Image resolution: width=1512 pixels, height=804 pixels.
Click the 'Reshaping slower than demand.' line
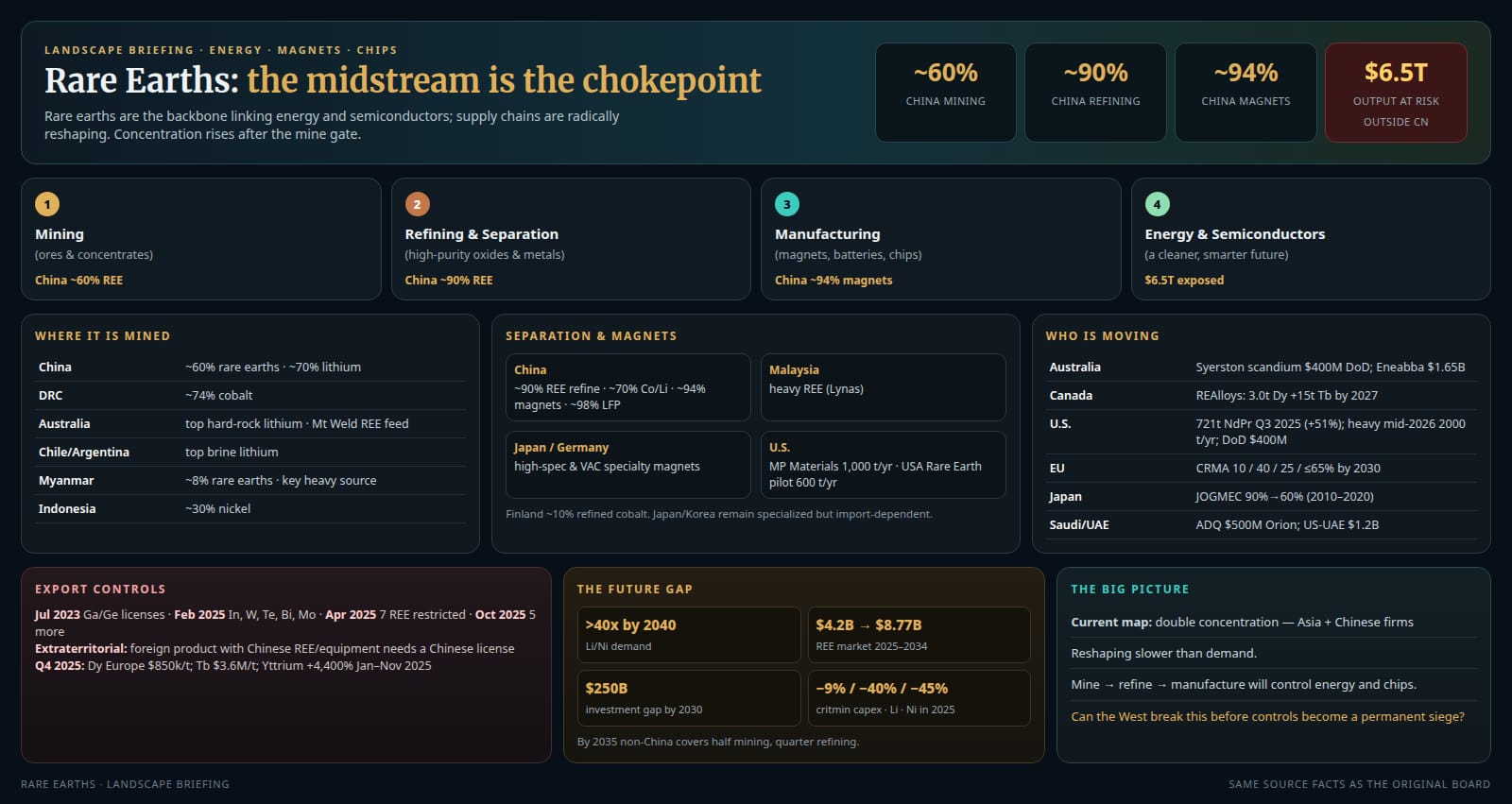point(1164,654)
